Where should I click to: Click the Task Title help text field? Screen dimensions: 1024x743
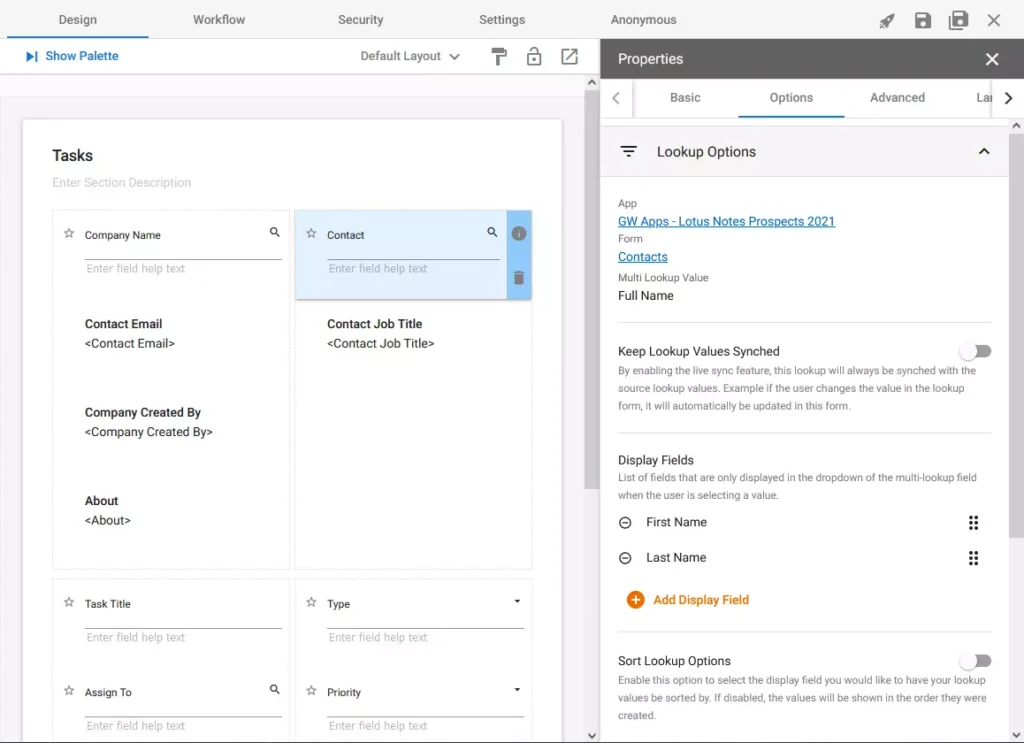coord(184,637)
